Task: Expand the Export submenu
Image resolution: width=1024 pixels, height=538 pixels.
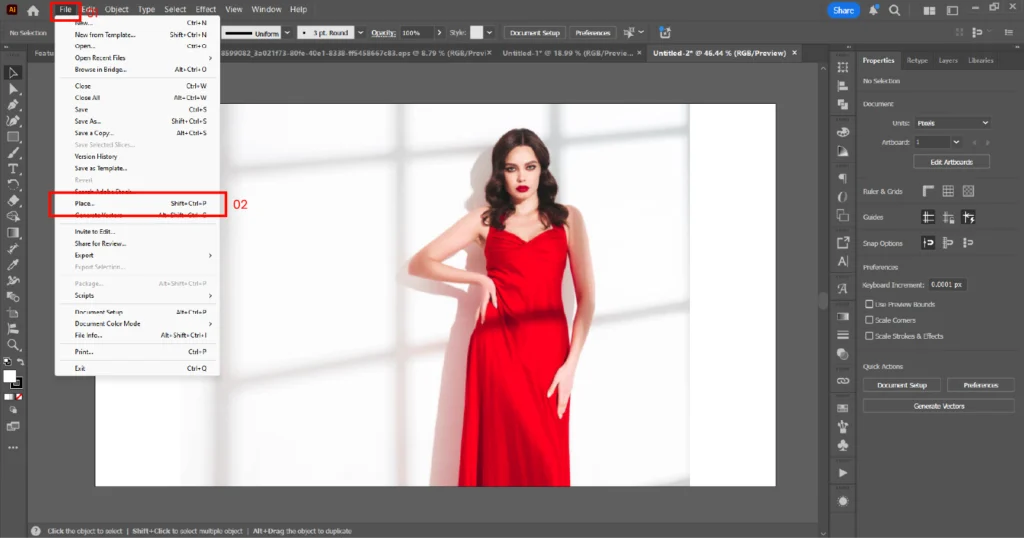Action: pos(137,255)
